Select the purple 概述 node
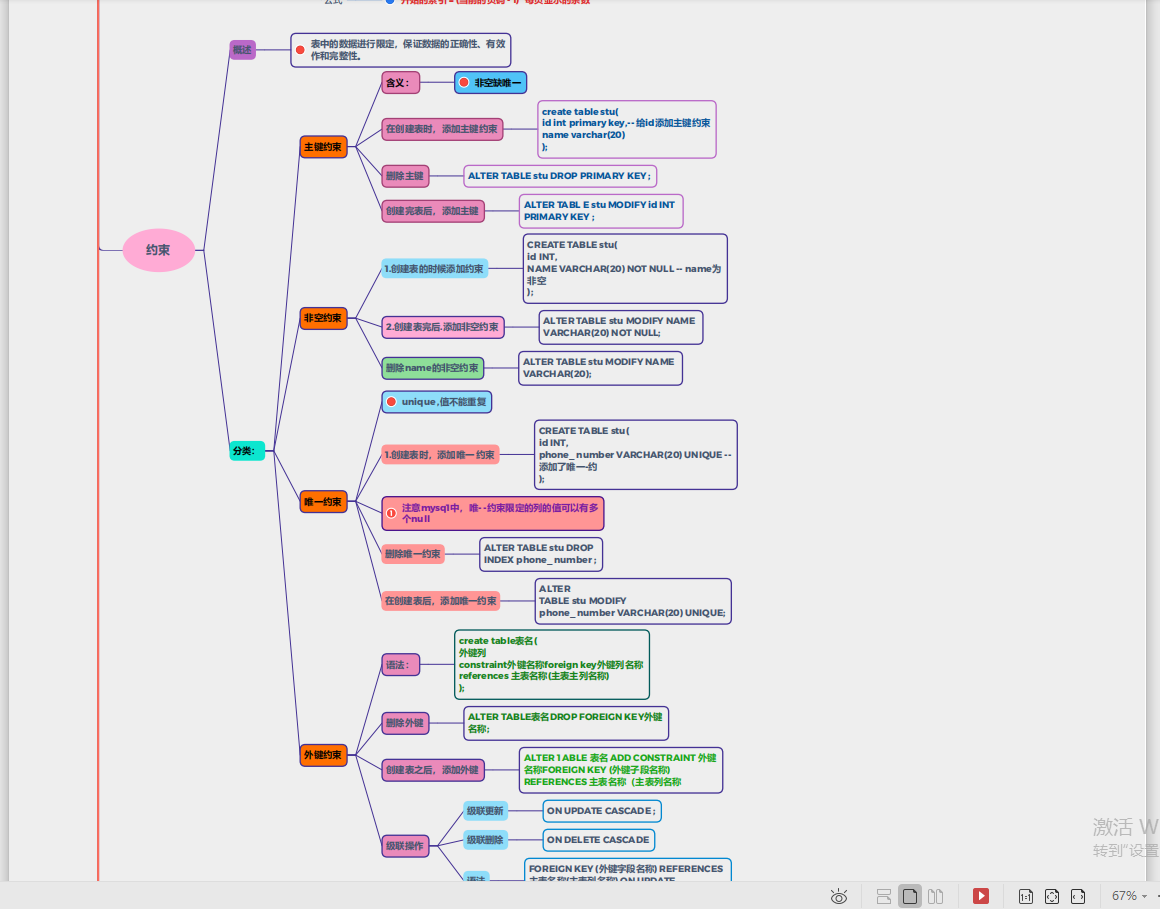Viewport: 1160px width, 909px height. 243,50
